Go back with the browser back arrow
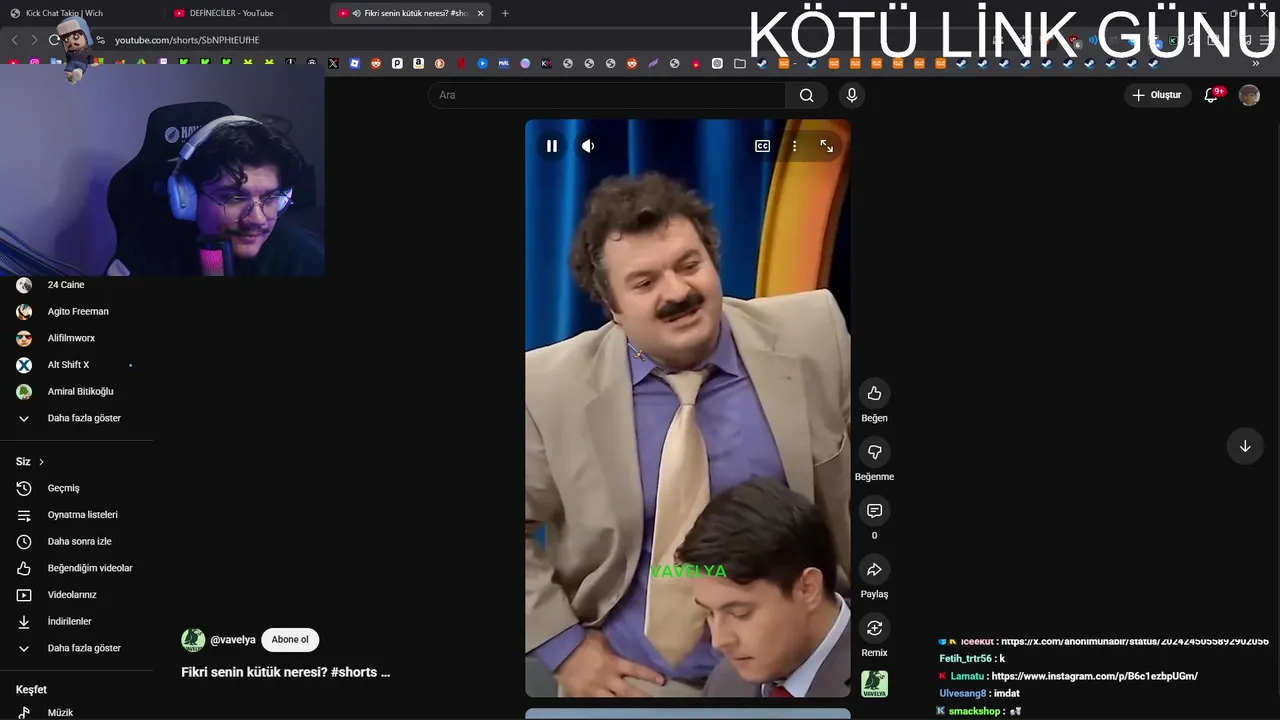Image resolution: width=1280 pixels, height=720 pixels. [14, 40]
